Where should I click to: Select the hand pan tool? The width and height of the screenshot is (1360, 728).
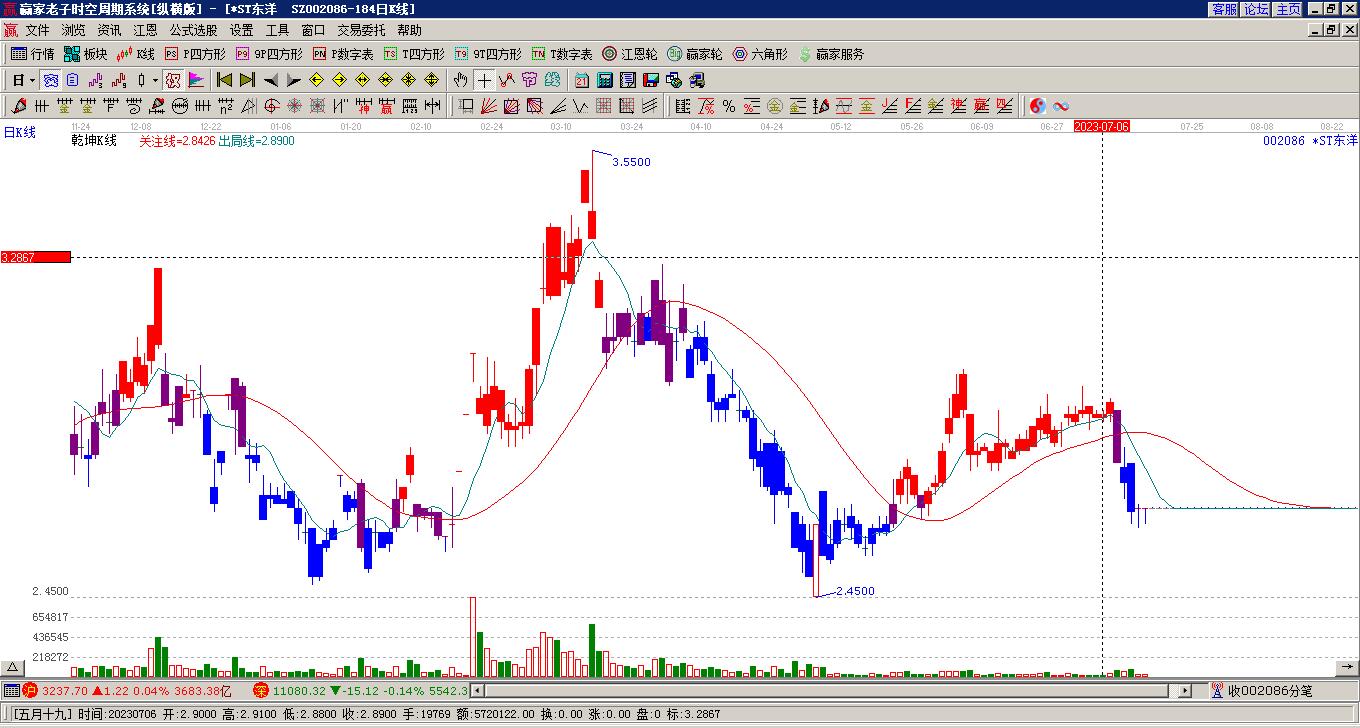pos(460,80)
